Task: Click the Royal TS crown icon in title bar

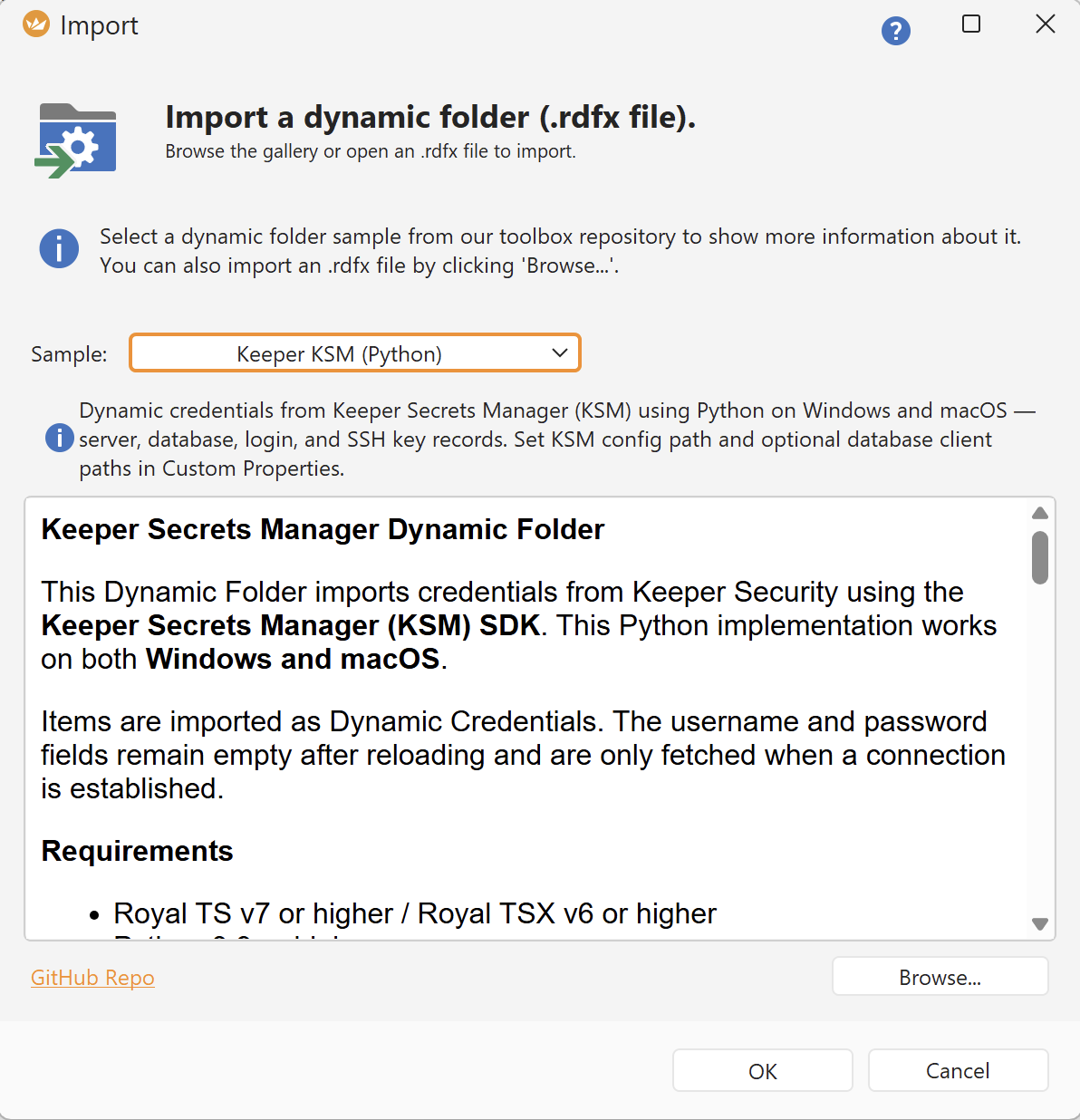Action: [36, 24]
